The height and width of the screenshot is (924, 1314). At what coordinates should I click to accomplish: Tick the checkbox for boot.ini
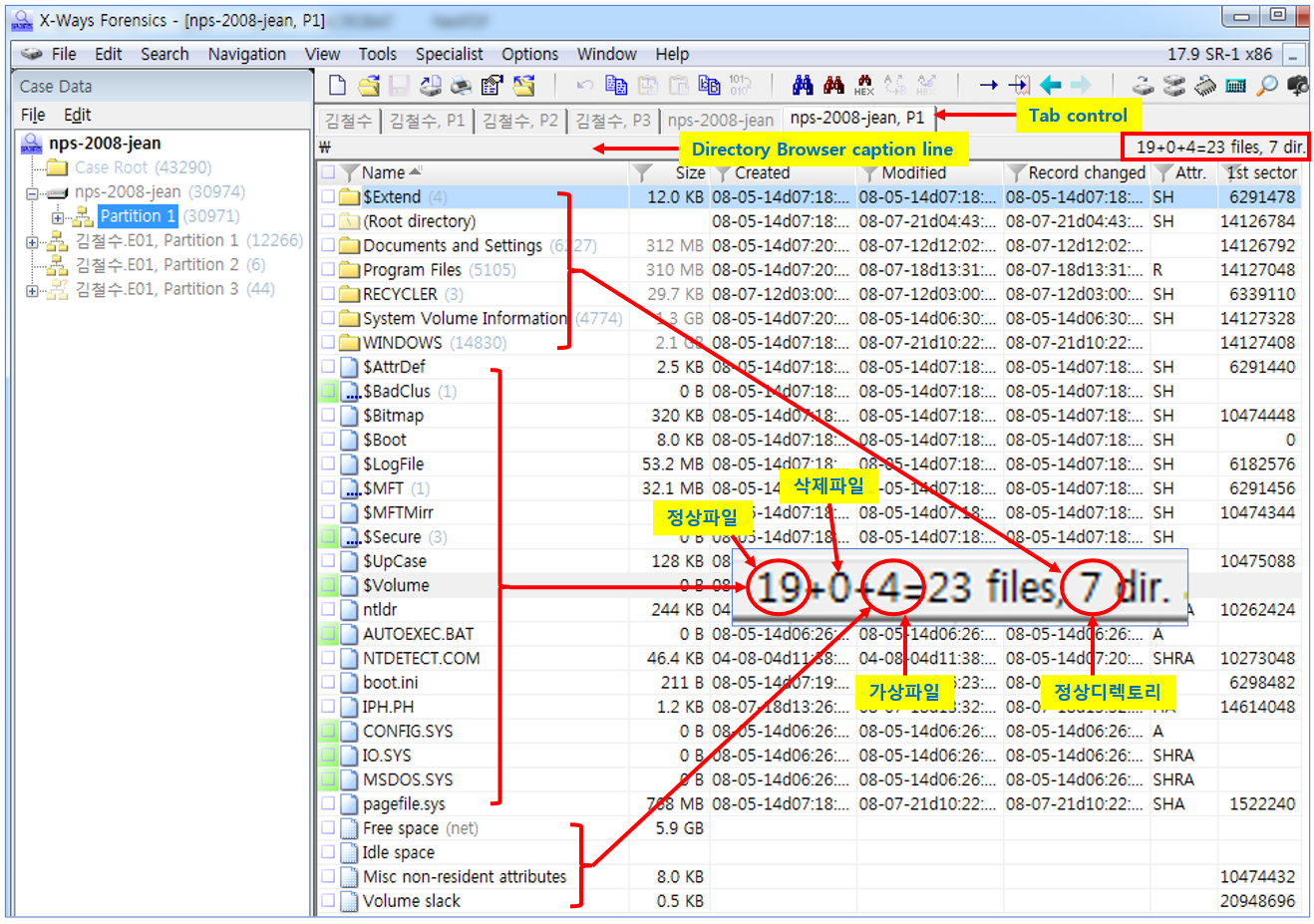(x=327, y=682)
